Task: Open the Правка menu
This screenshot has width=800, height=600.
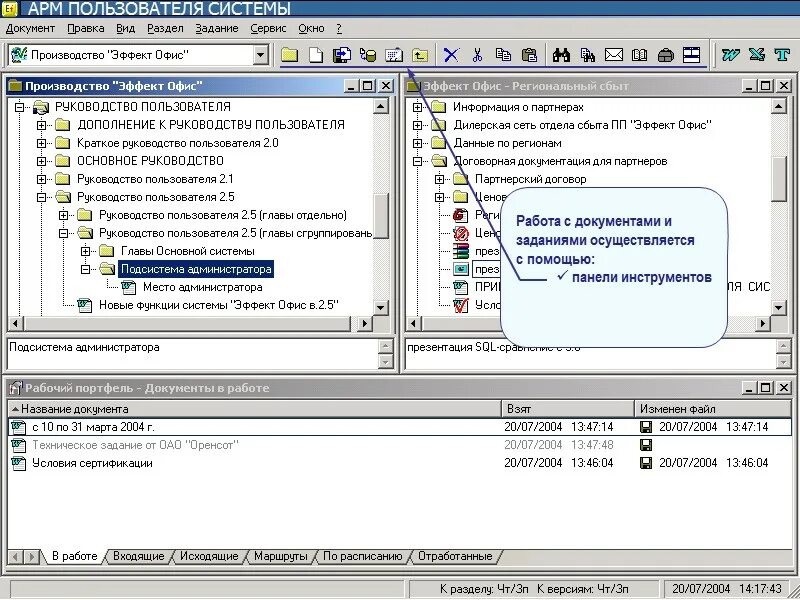Action: pyautogui.click(x=86, y=29)
